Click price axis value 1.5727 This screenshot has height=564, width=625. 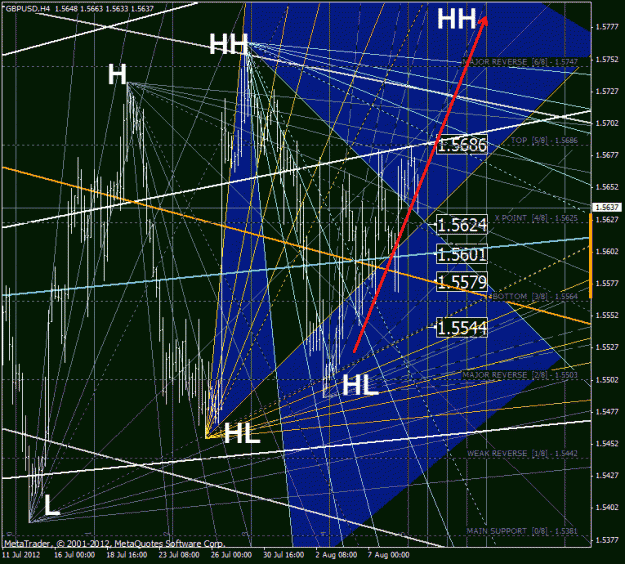point(607,91)
